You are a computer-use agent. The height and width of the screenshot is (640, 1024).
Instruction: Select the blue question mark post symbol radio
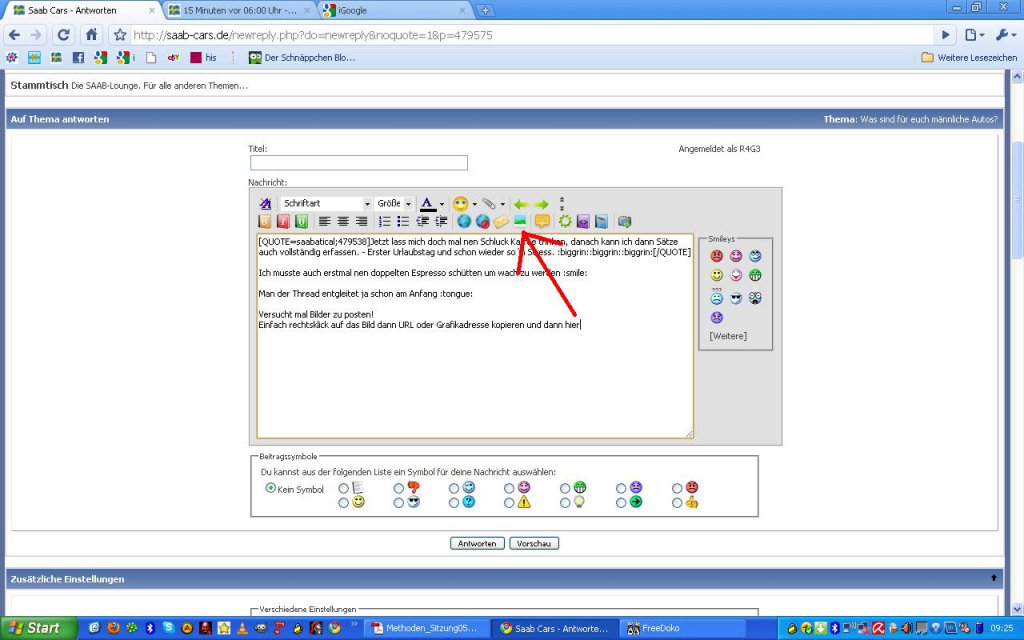(x=454, y=503)
